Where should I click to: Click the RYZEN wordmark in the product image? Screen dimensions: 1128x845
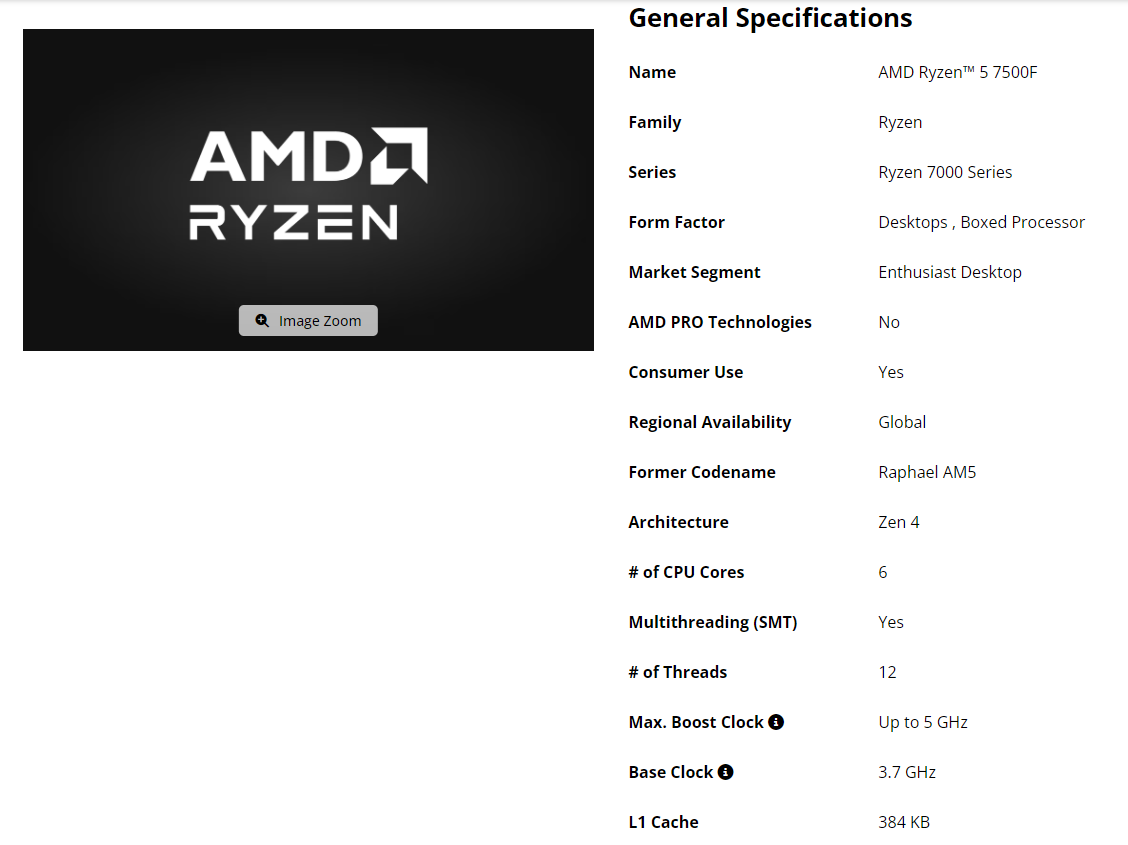[x=293, y=222]
